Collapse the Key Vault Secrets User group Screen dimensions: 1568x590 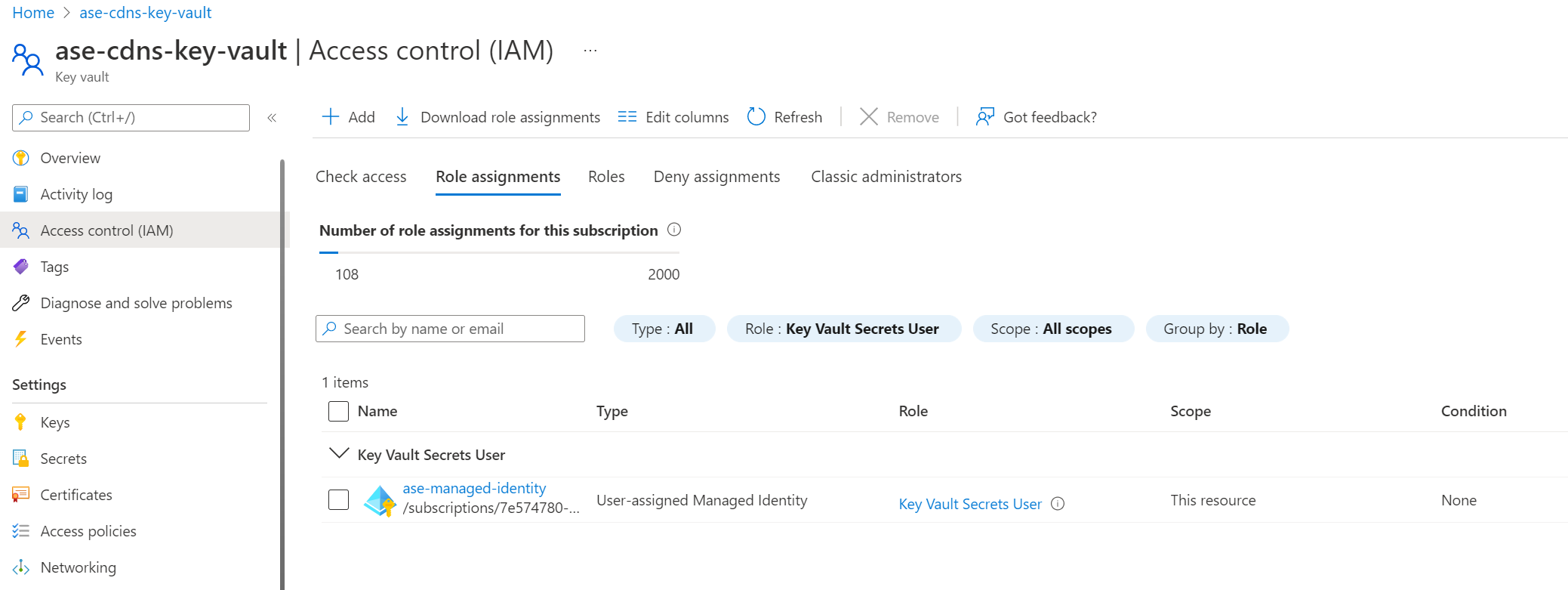pyautogui.click(x=339, y=454)
